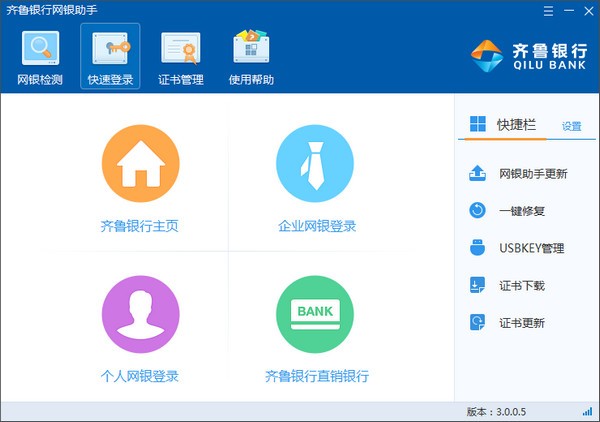Click the QILU BANK brand text
600x422 pixels.
coord(549,65)
